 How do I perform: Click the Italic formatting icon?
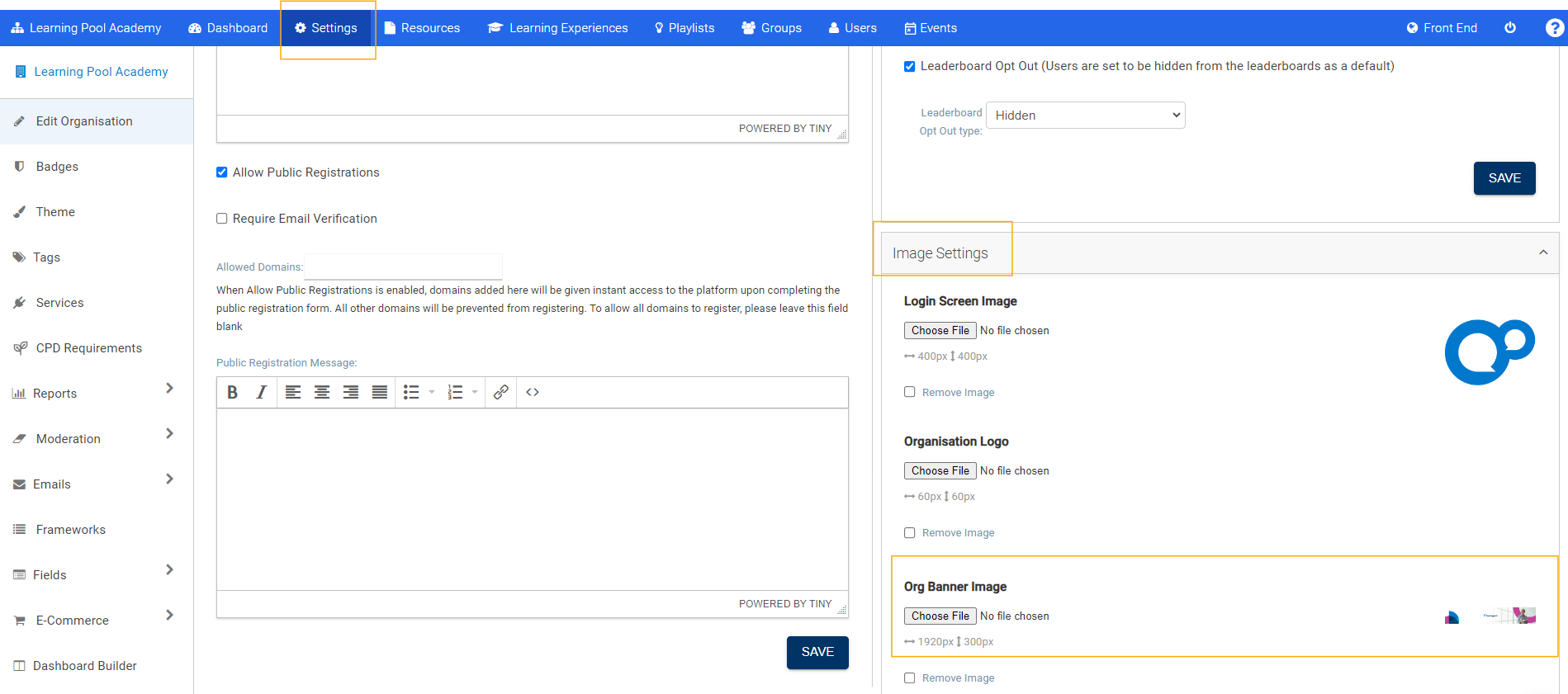261,393
